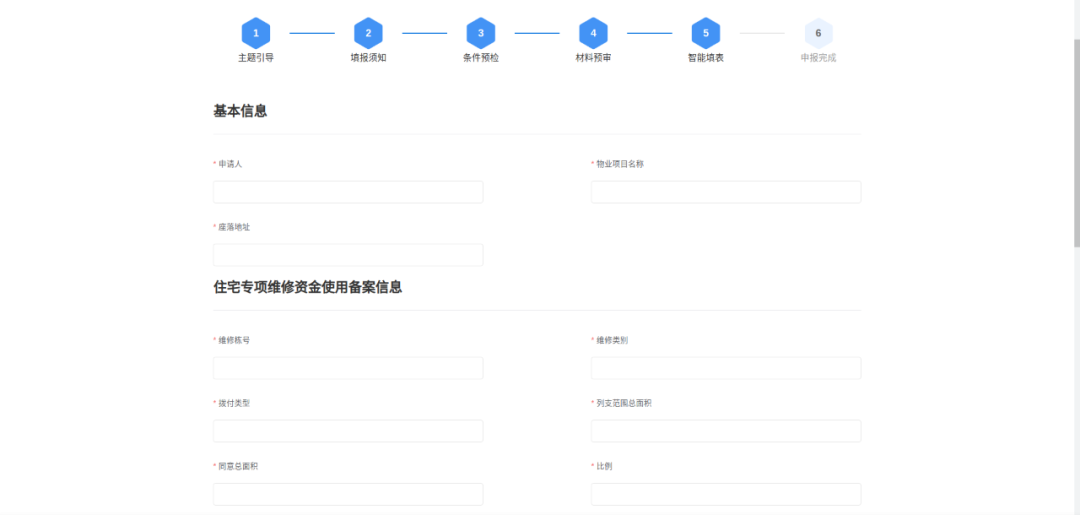Image resolution: width=1080 pixels, height=515 pixels.
Task: Click the step 2 hexagon icon
Action: [368, 33]
